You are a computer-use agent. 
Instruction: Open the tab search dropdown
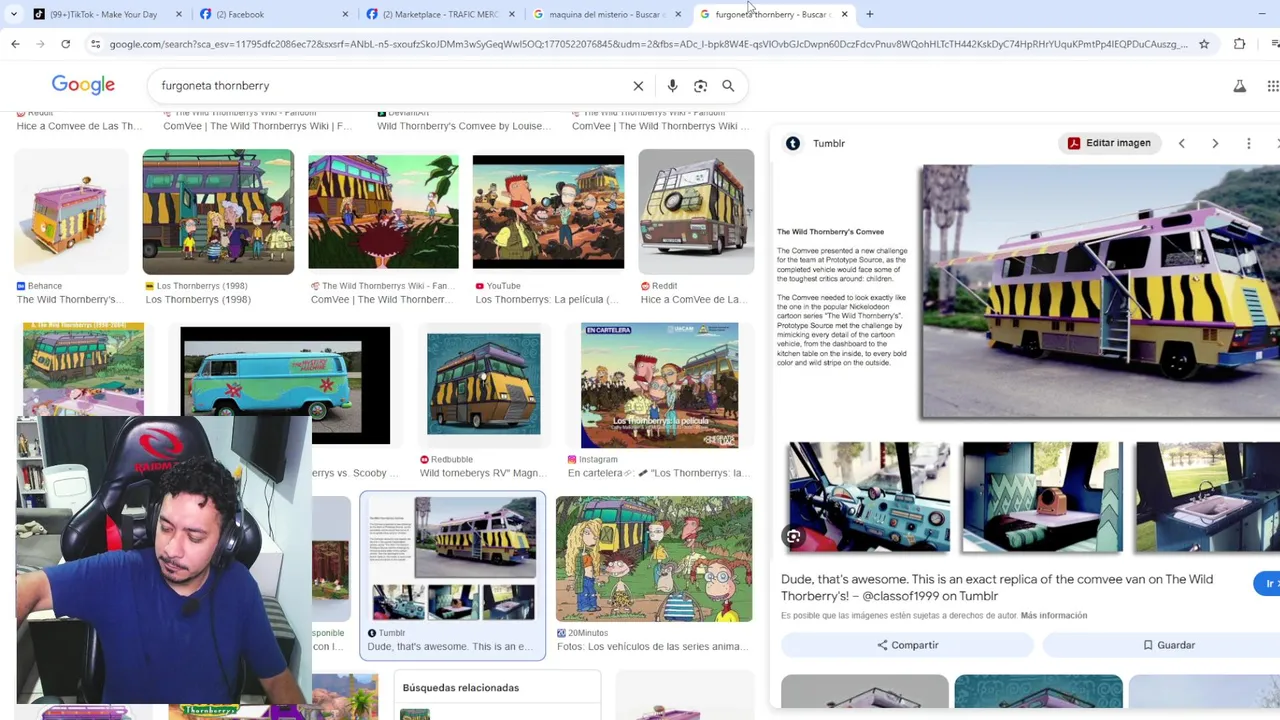click(13, 14)
